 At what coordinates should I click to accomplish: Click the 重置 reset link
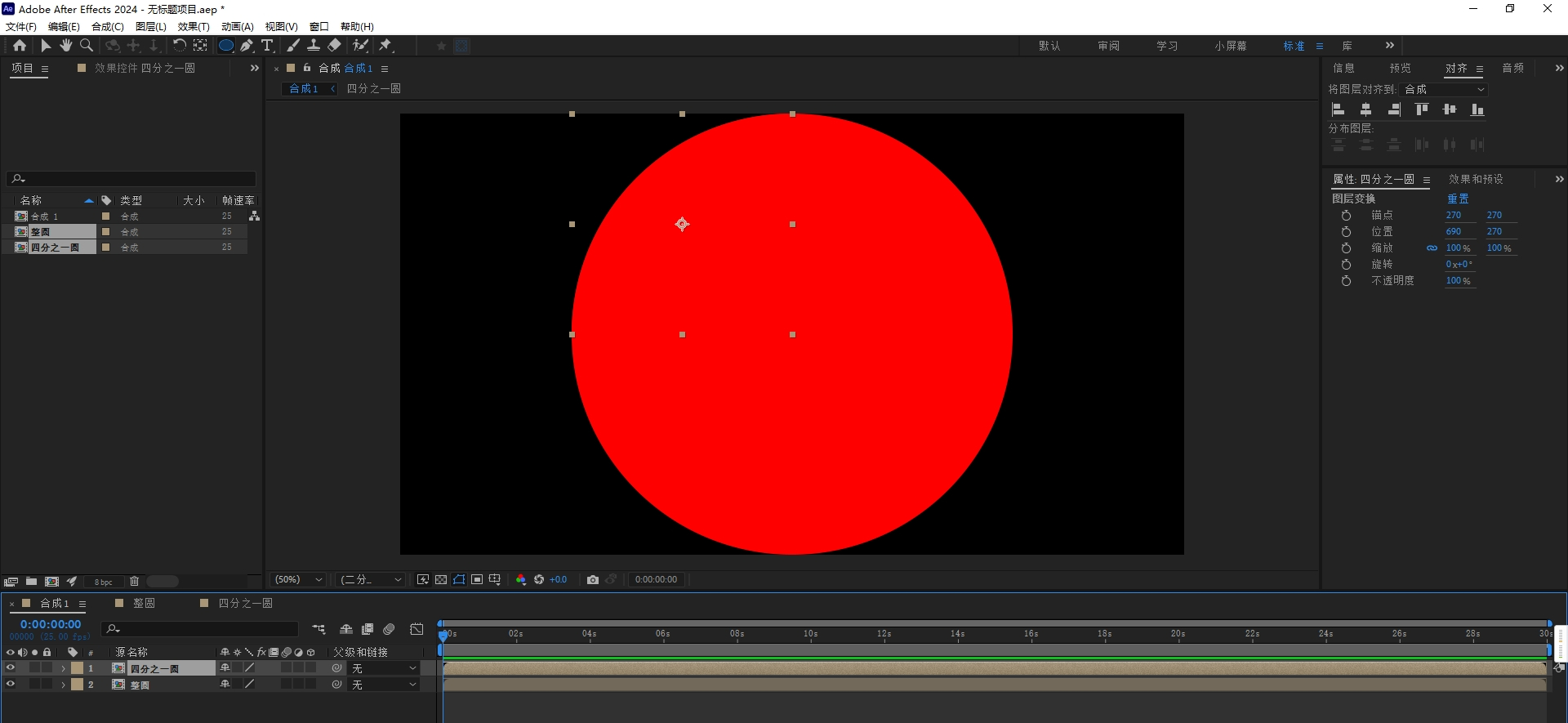pyautogui.click(x=1458, y=199)
